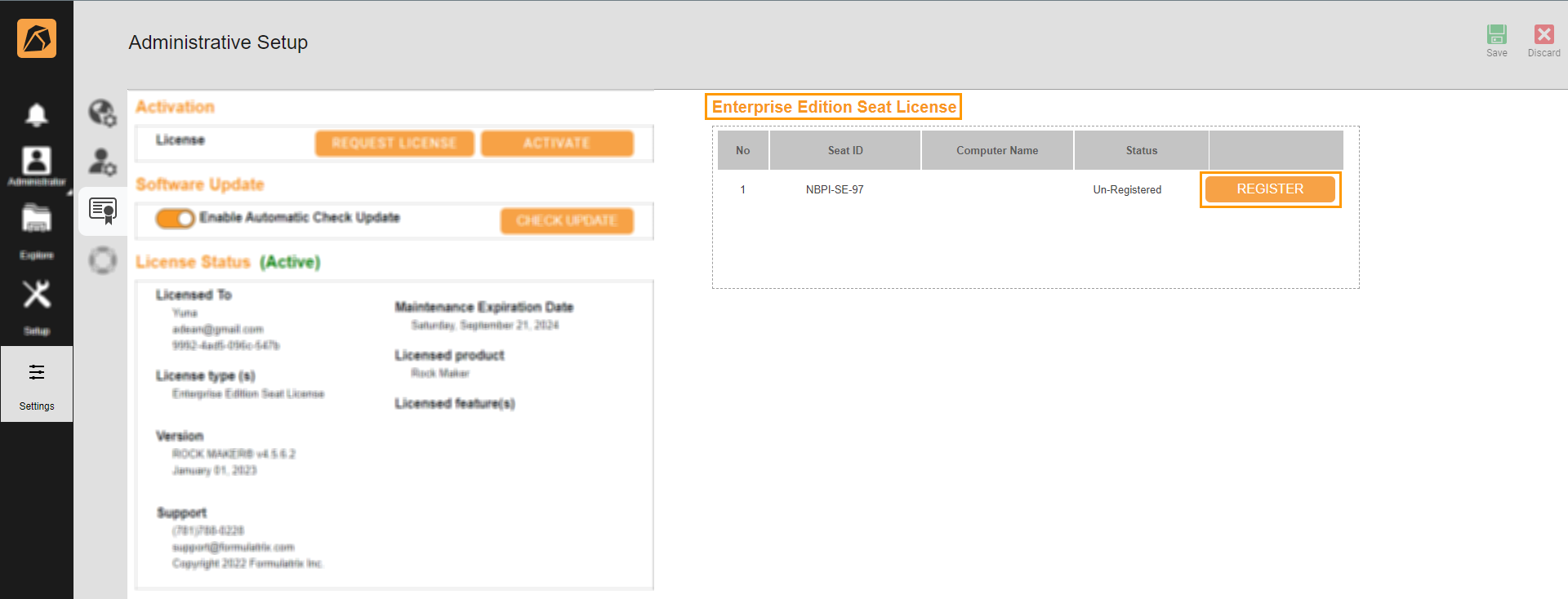The image size is (1568, 599).
Task: Click the Activation heading
Action: [x=175, y=107]
